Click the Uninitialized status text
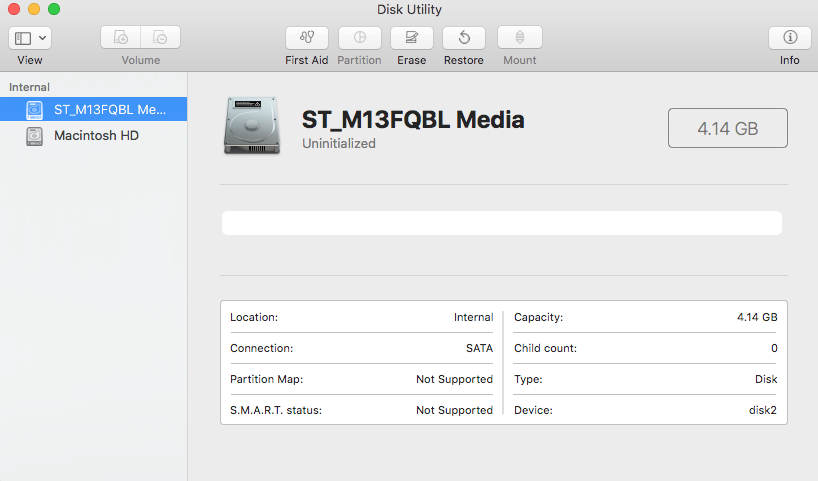This screenshot has height=481, width=818. click(x=339, y=143)
